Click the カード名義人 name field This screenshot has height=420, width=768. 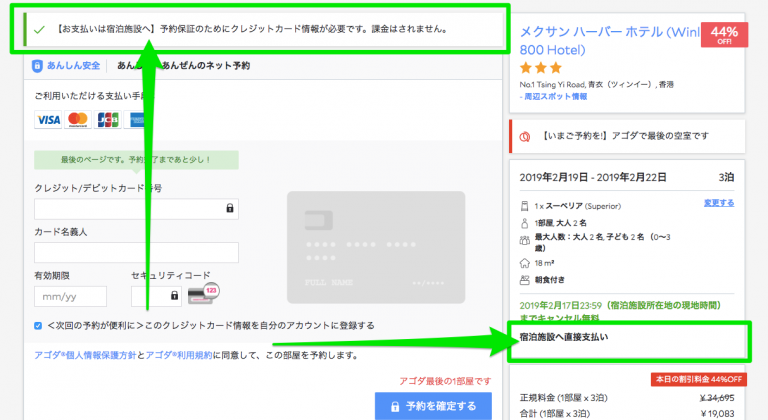136,252
